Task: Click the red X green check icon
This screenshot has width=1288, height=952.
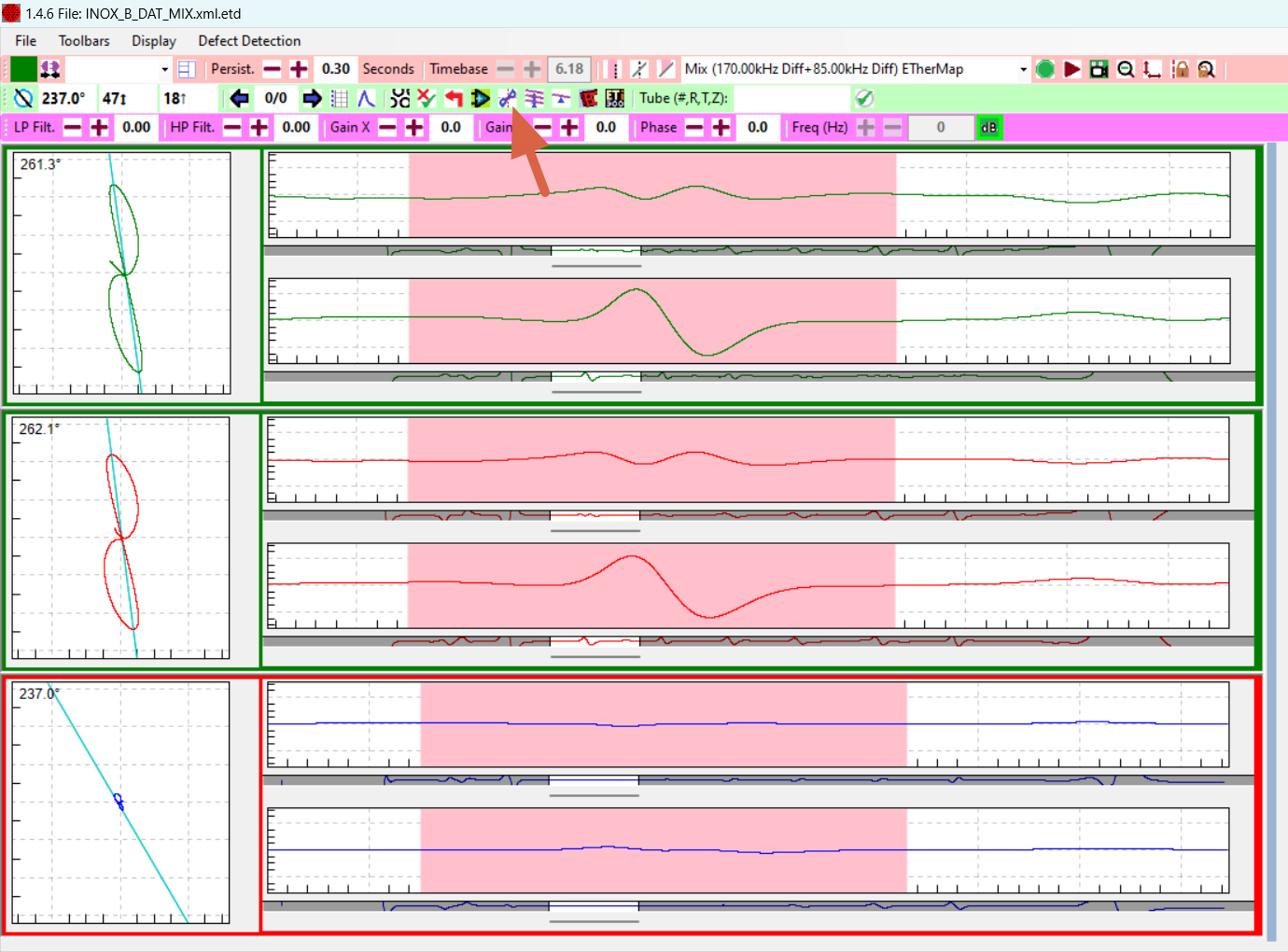Action: click(x=427, y=98)
